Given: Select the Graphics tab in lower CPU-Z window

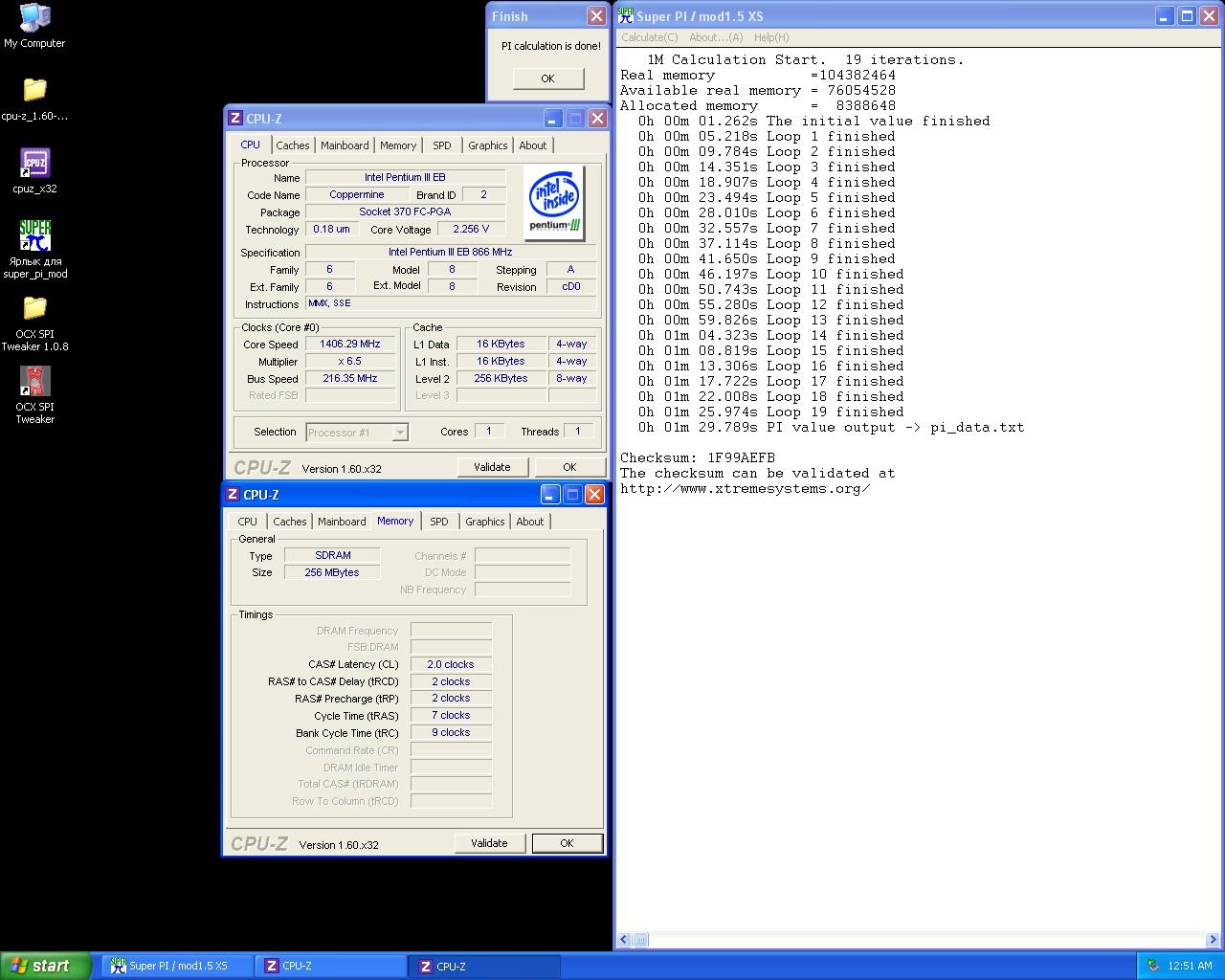Looking at the screenshot, I should [x=485, y=522].
